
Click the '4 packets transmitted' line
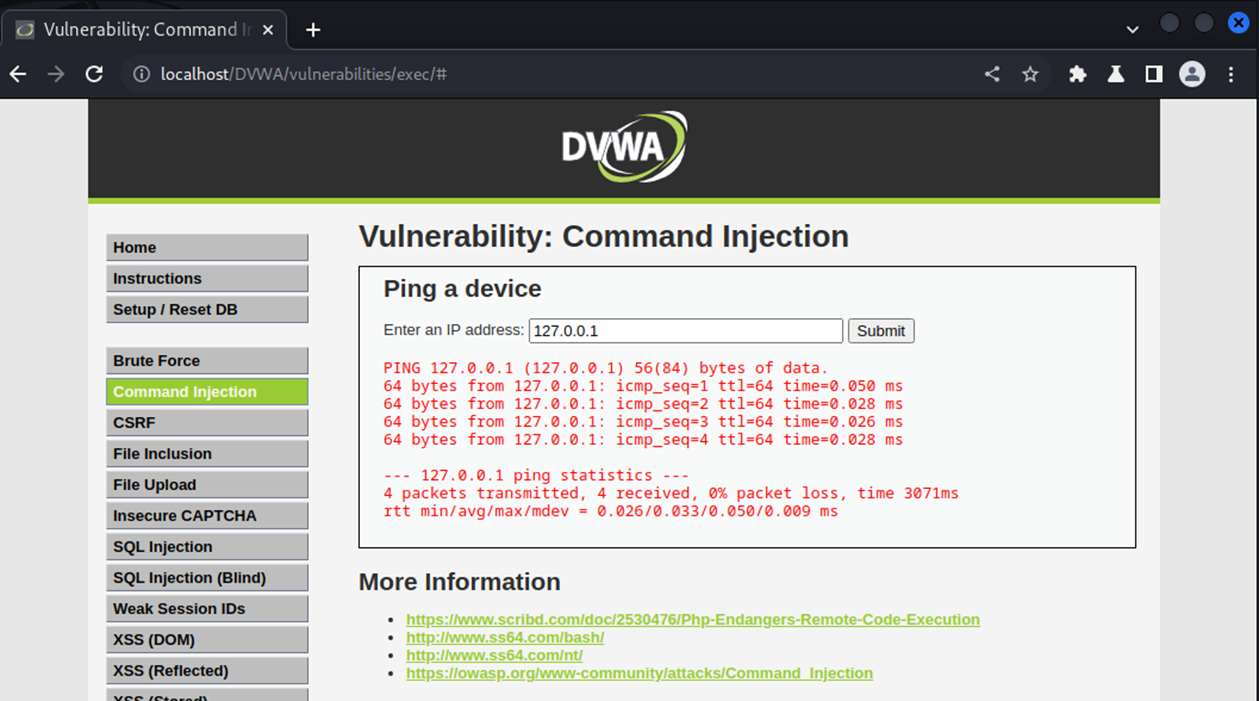point(671,494)
